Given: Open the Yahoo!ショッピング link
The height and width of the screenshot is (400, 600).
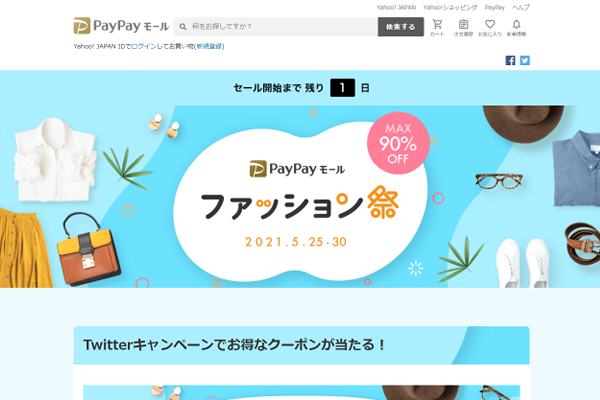Looking at the screenshot, I should (450, 7).
